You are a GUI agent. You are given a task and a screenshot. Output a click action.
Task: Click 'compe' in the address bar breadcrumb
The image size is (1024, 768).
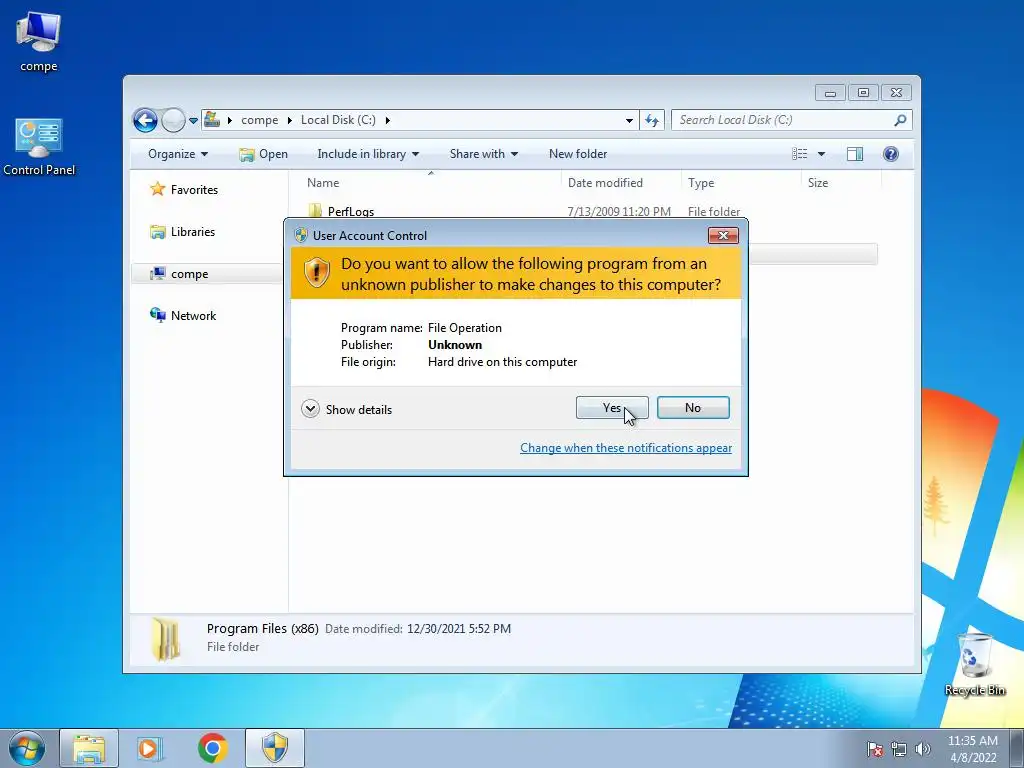coord(259,120)
